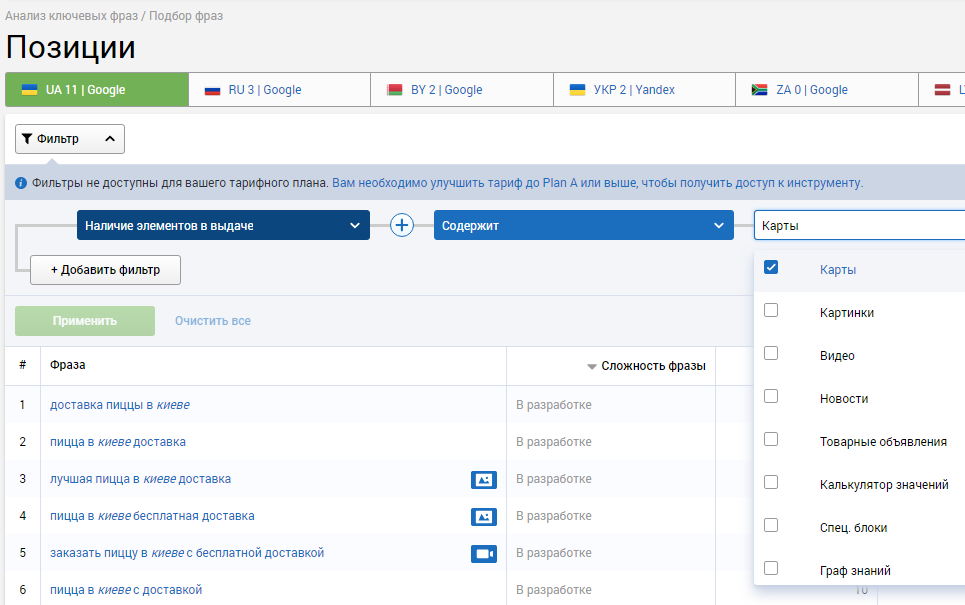Enable the Видео checkbox option
Screen dimensions: 965x605
(x=771, y=354)
